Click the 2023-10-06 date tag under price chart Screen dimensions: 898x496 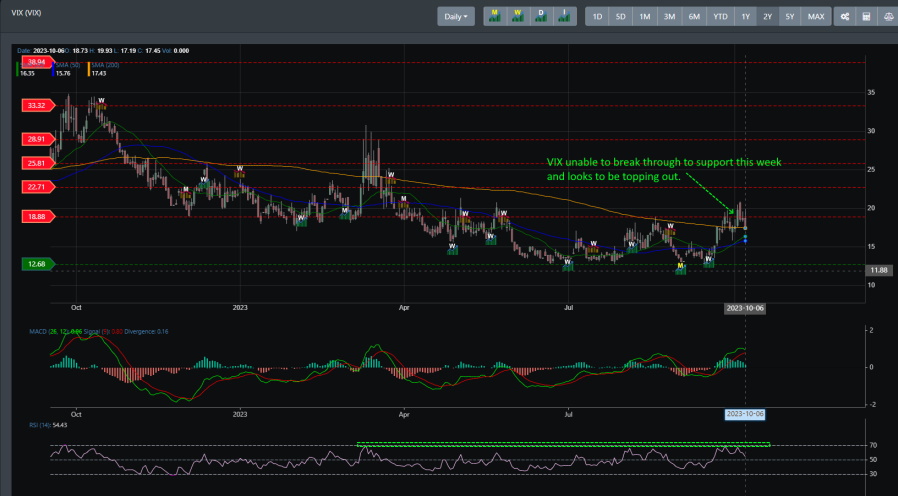[745, 308]
